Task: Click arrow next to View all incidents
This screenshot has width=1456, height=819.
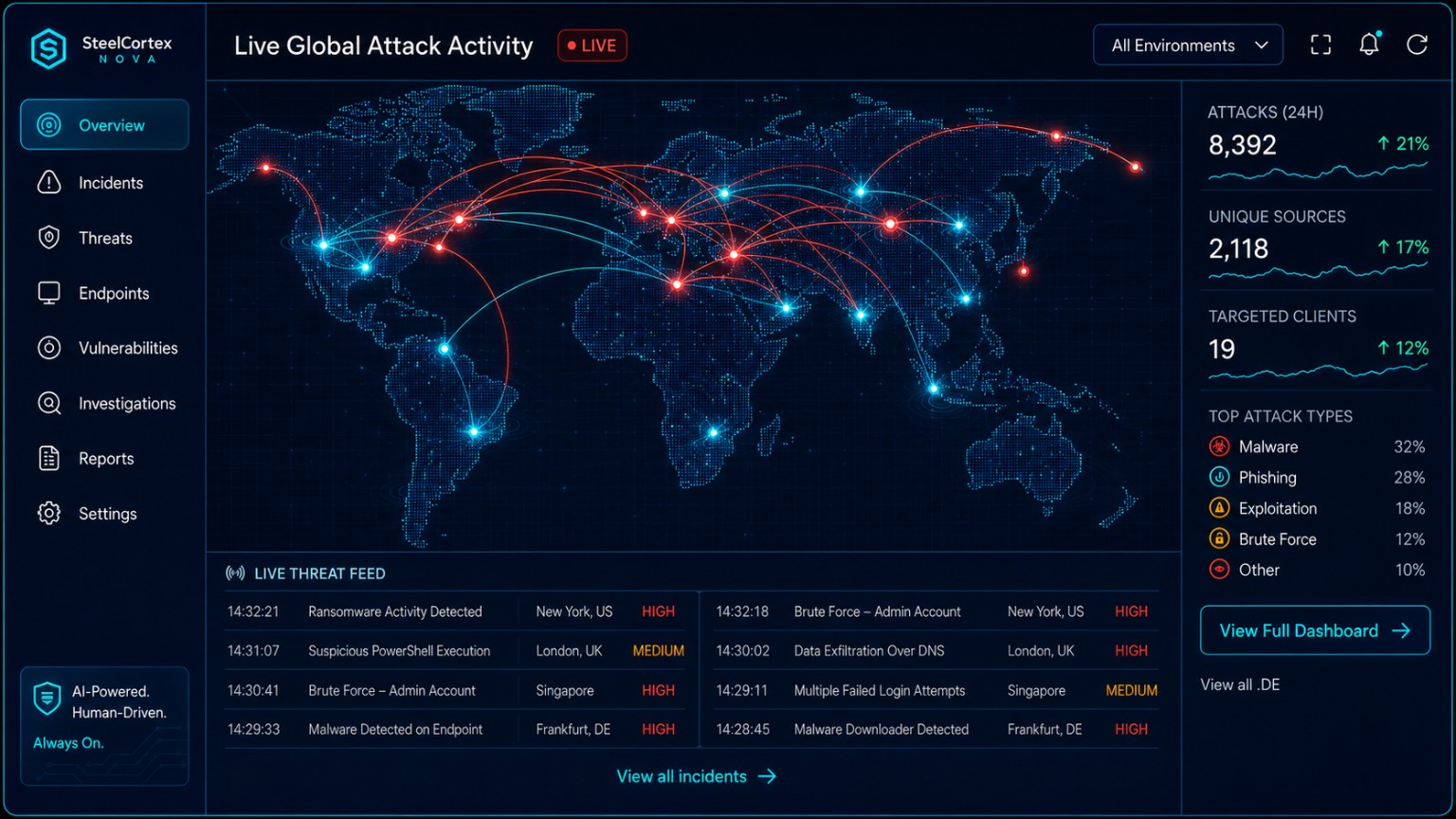Action: click(x=767, y=776)
